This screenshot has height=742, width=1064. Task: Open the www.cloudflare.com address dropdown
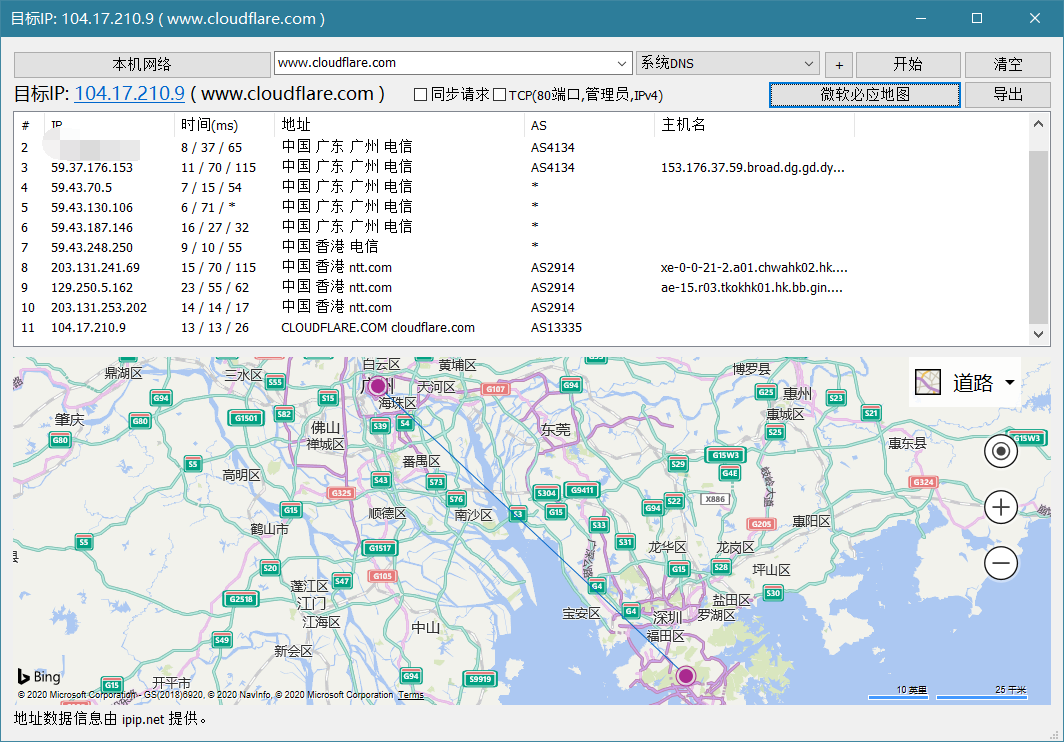point(621,63)
